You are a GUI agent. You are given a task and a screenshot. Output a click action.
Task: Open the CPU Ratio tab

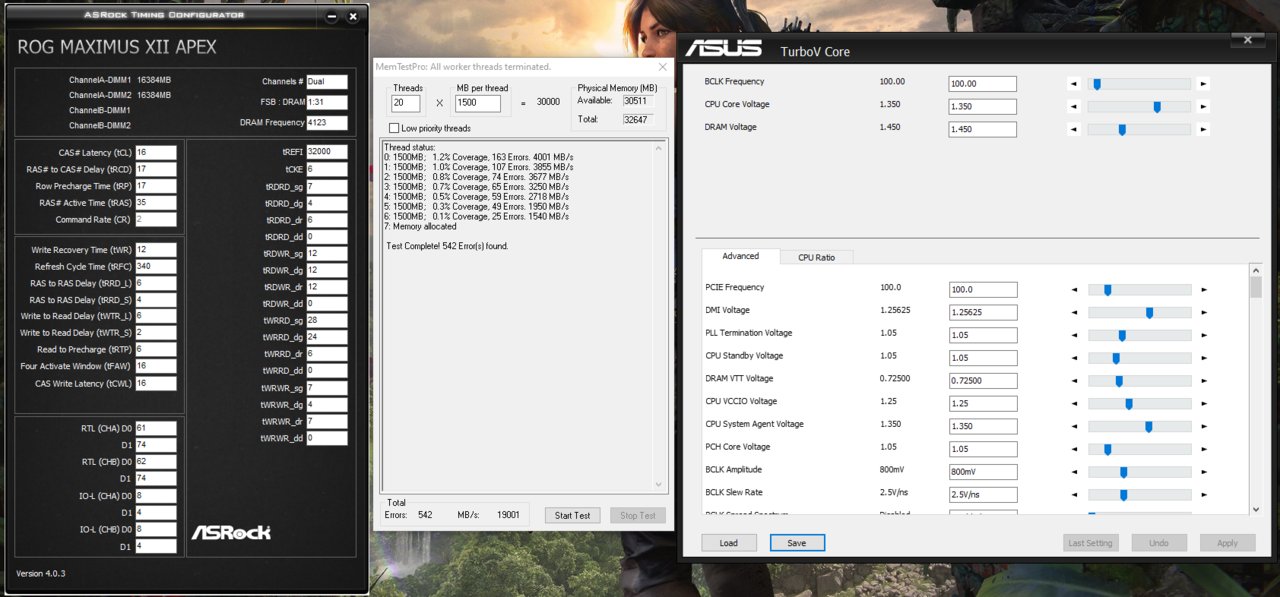pyautogui.click(x=816, y=257)
